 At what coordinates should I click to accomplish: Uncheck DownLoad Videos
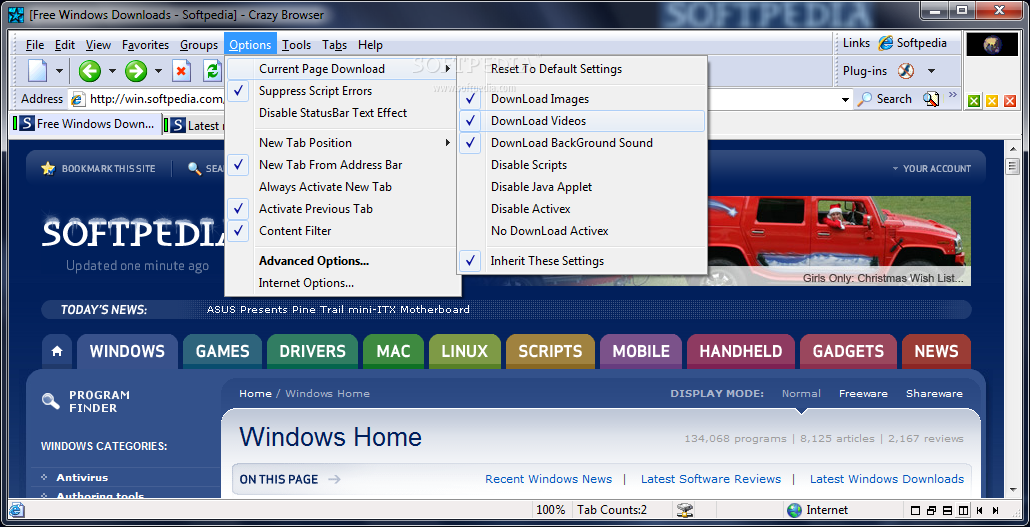[x=581, y=121]
